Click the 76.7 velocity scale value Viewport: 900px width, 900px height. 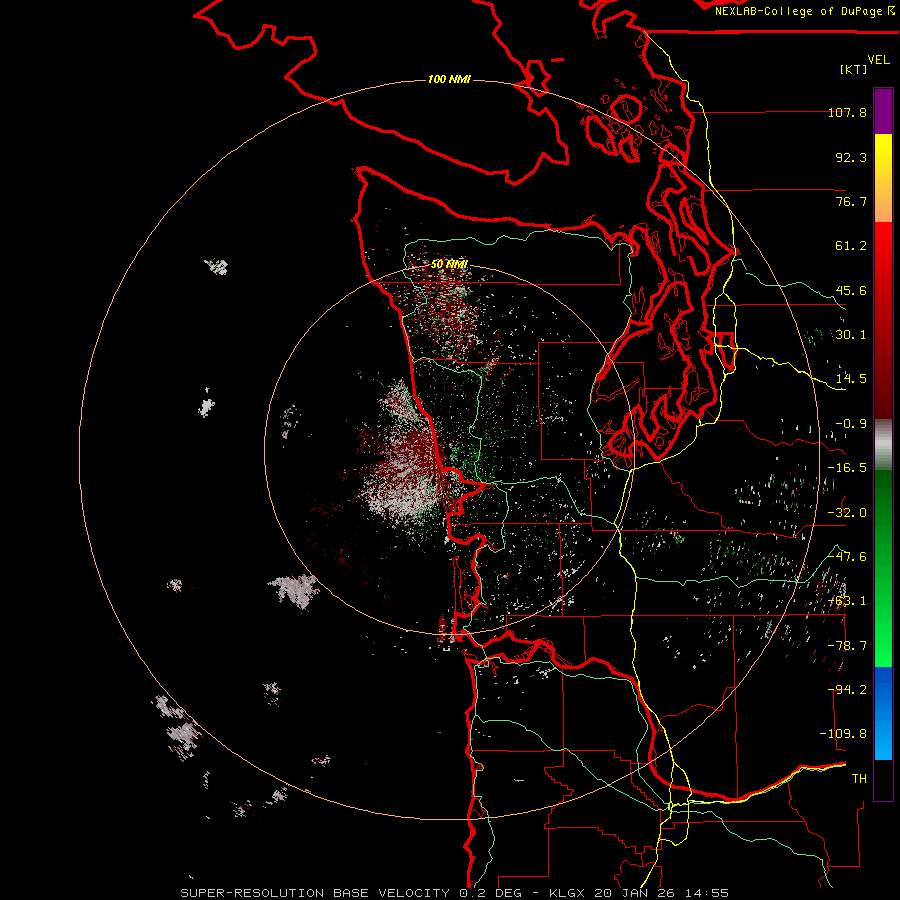[851, 201]
